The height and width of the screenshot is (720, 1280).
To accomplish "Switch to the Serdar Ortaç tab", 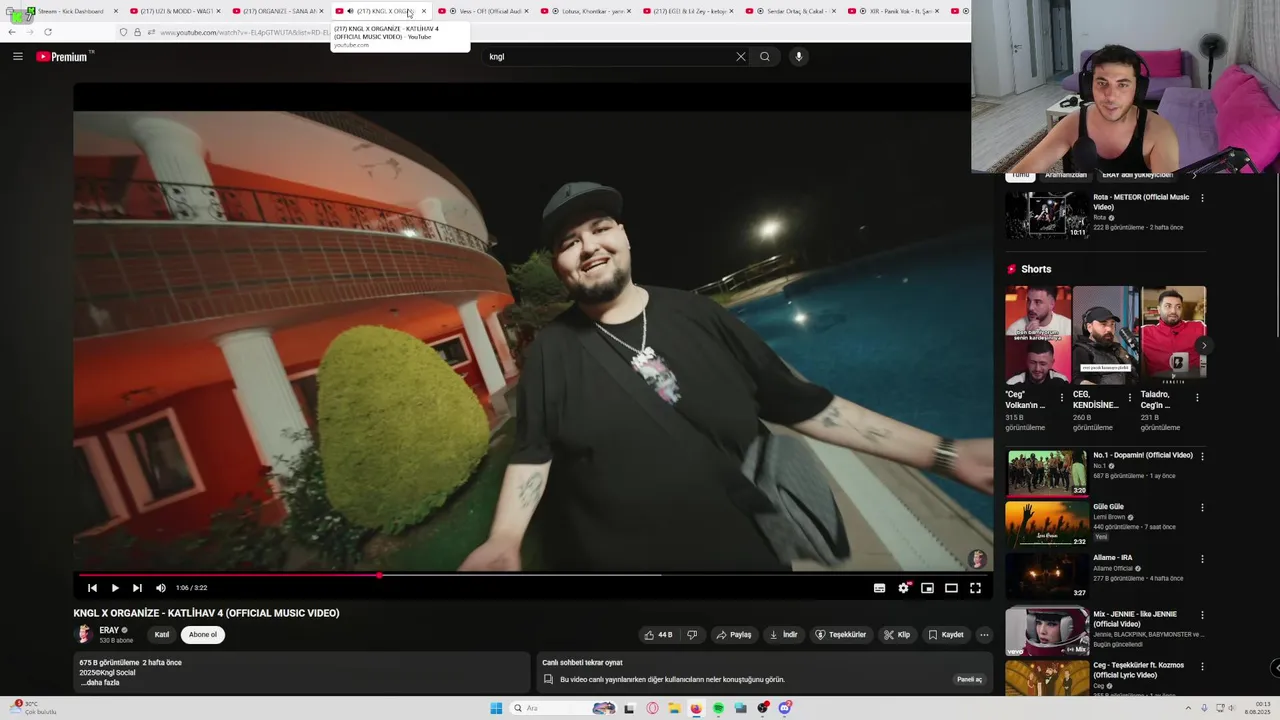I will 793,11.
